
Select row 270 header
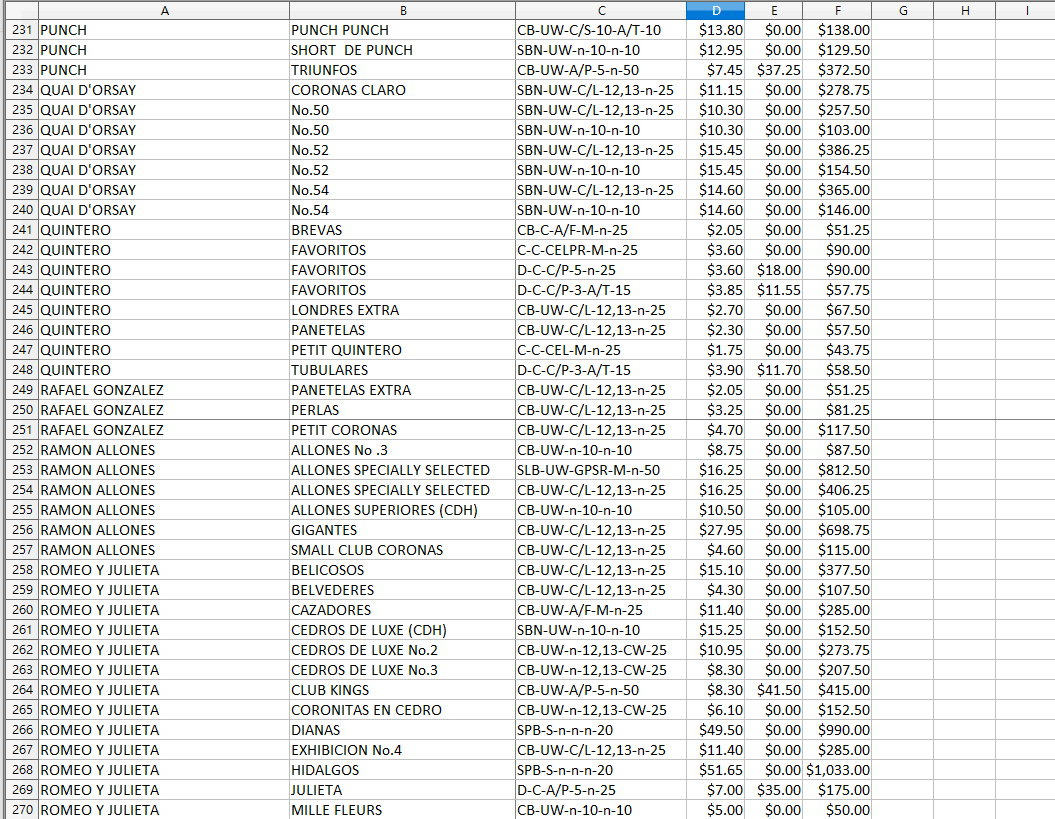(x=22, y=810)
